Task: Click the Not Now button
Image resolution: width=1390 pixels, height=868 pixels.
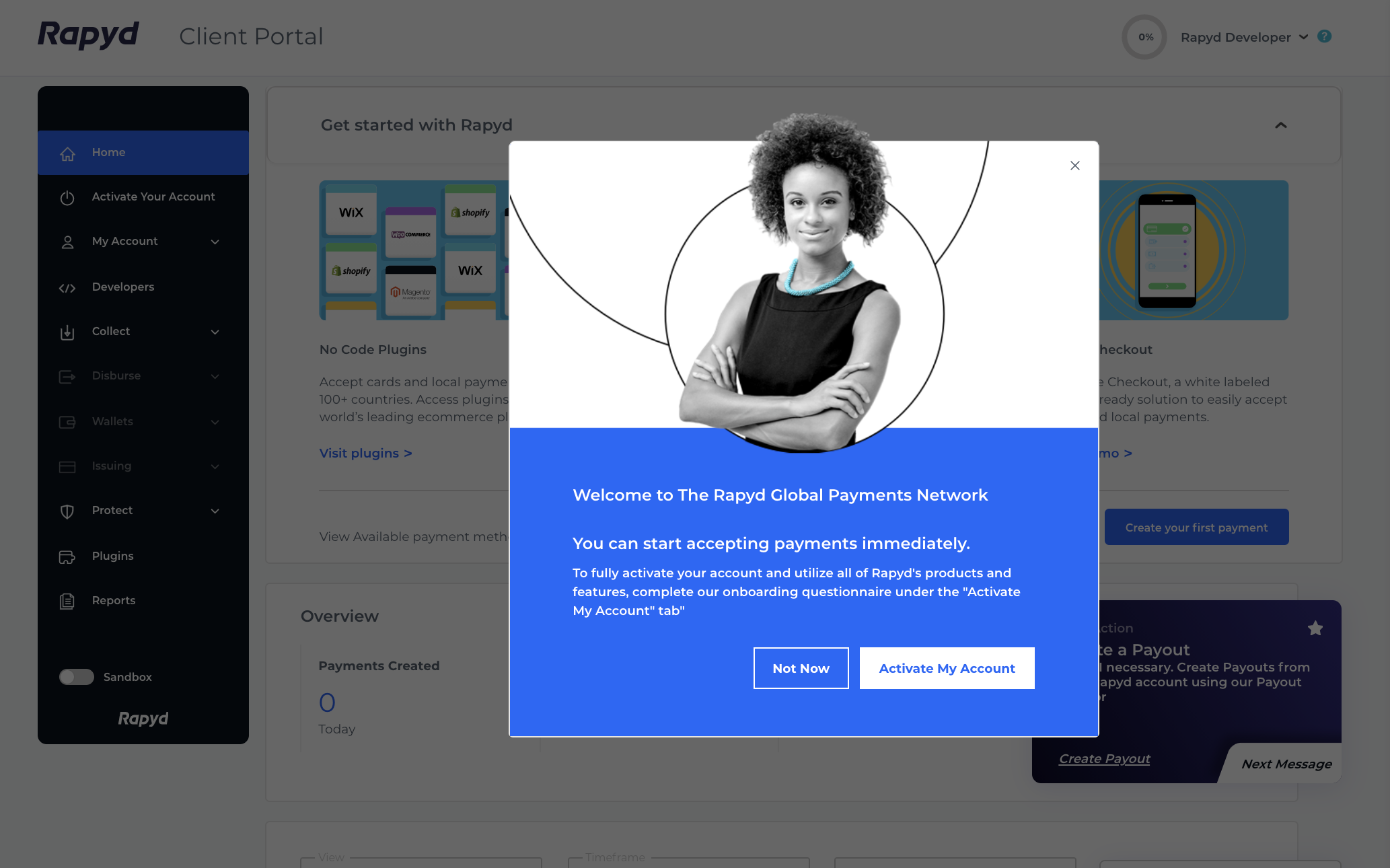Action: tap(801, 668)
